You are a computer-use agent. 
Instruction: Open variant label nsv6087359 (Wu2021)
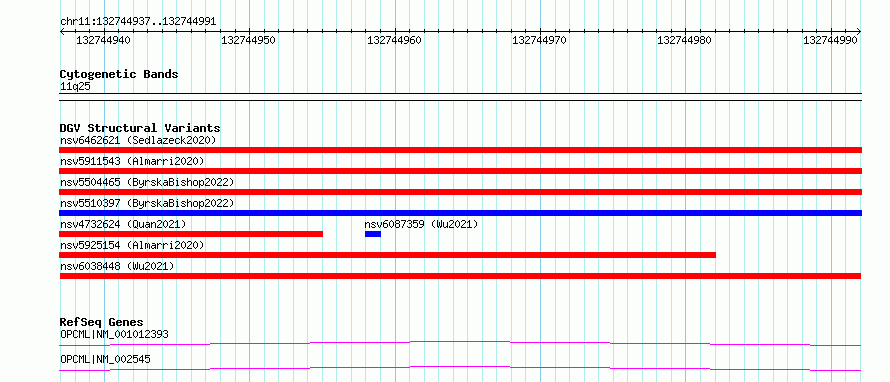pos(421,224)
